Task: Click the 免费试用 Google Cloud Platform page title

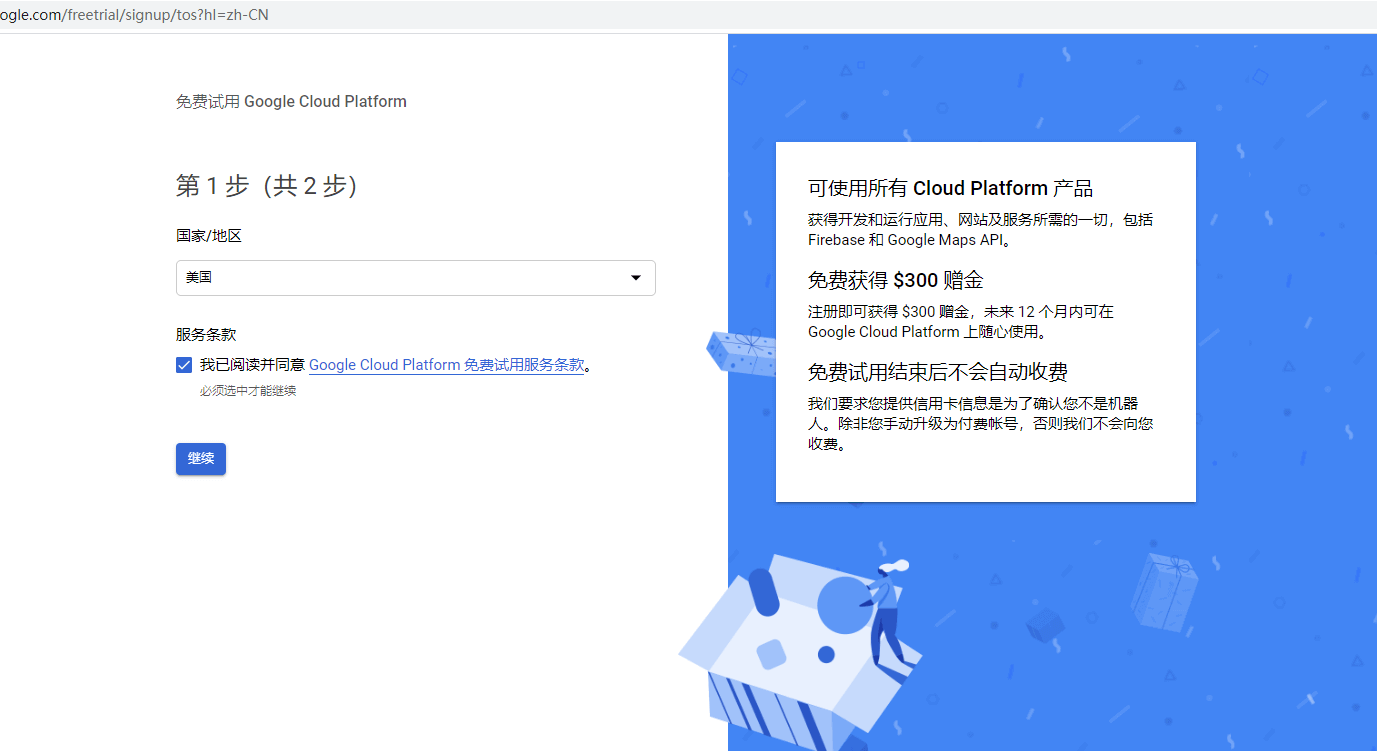Action: point(291,101)
